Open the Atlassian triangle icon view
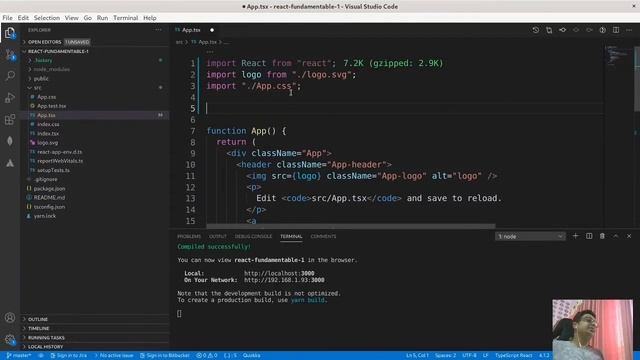This screenshot has width=640, height=360. 10,163
